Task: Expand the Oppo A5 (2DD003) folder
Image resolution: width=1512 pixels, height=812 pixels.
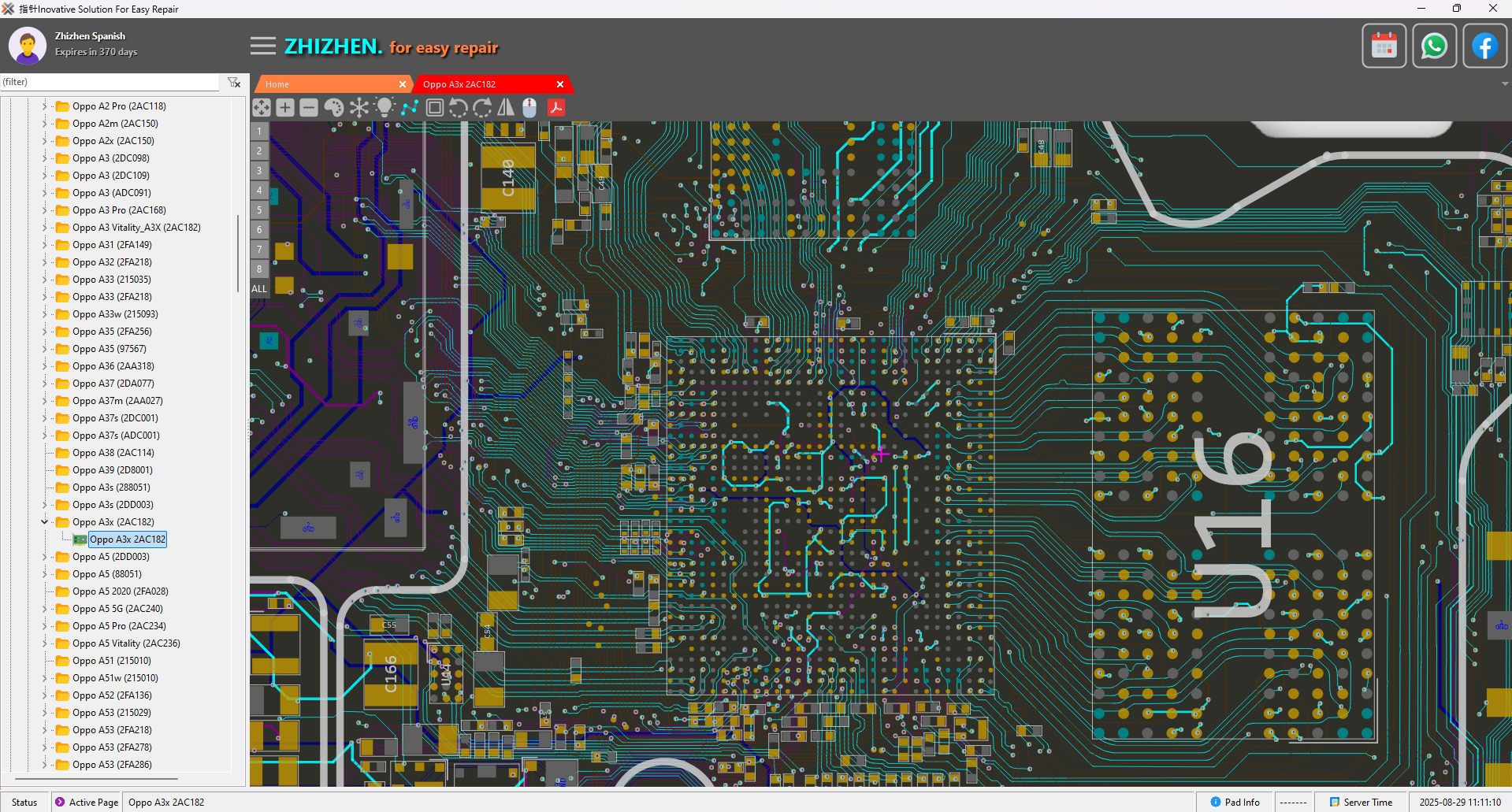Action: 44,556
